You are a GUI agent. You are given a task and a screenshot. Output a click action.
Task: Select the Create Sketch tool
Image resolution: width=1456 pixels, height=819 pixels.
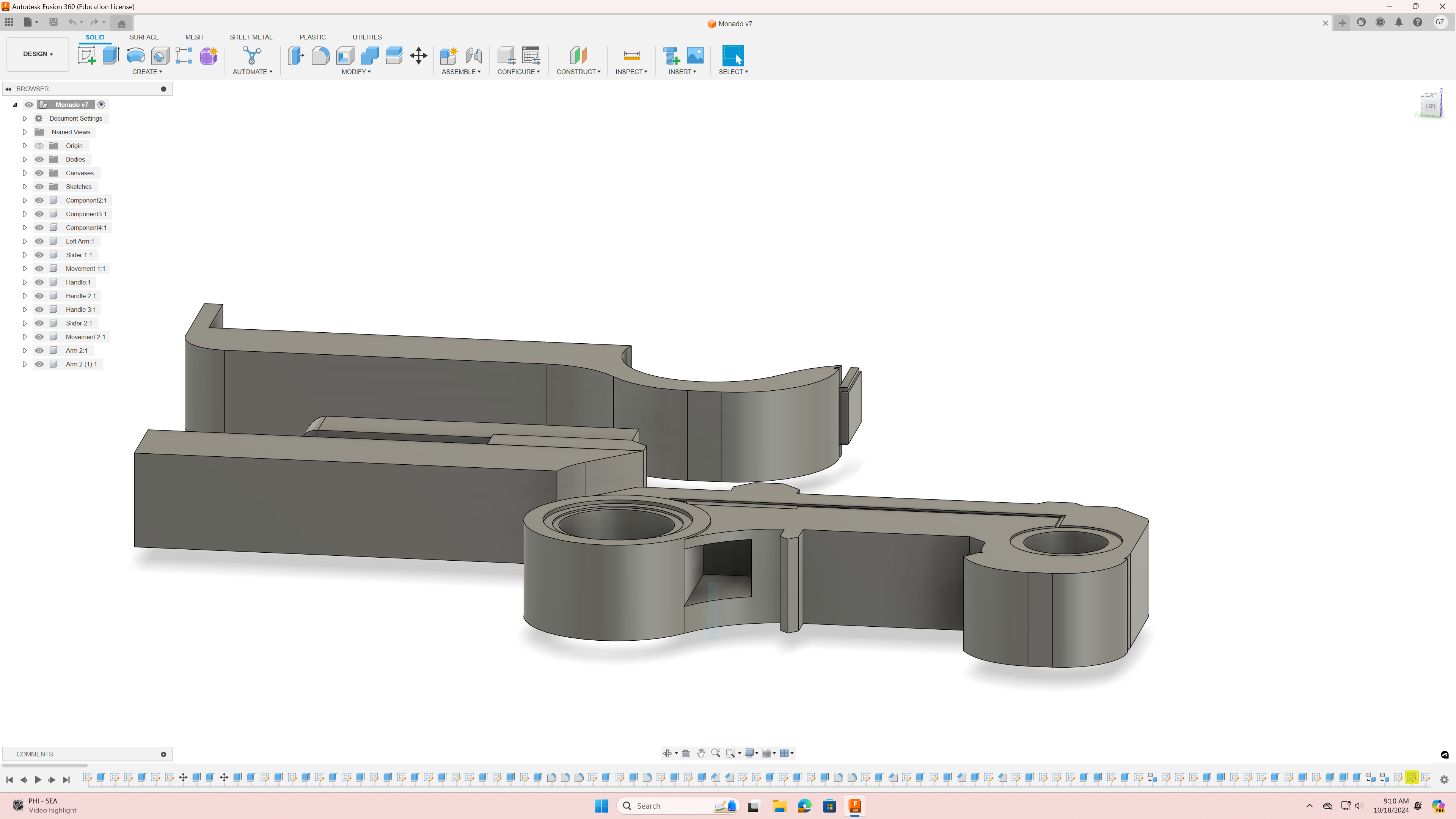tap(86, 55)
